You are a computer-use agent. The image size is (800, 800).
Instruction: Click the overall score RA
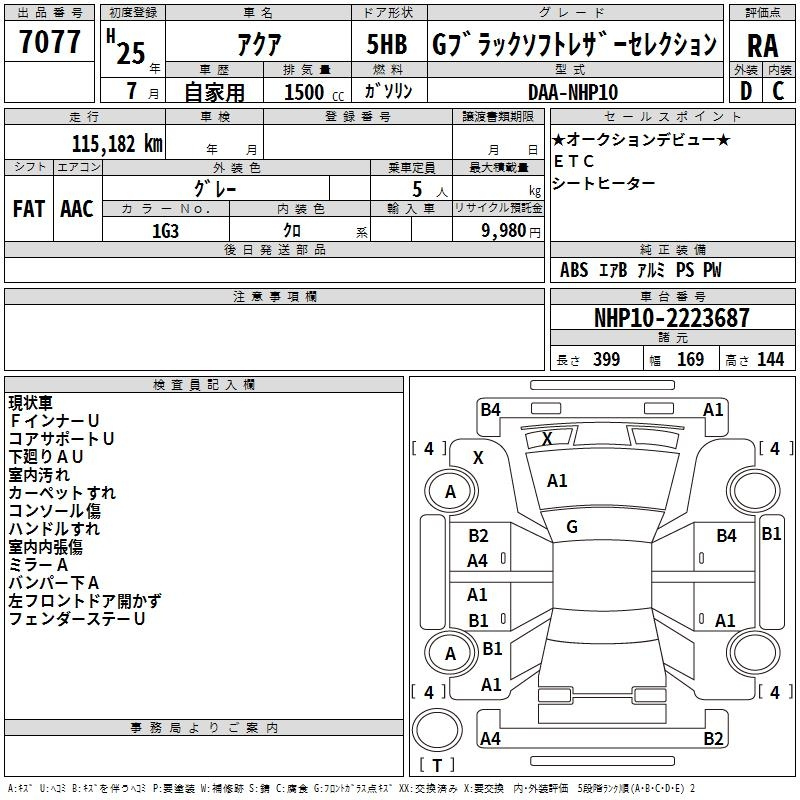[762, 46]
